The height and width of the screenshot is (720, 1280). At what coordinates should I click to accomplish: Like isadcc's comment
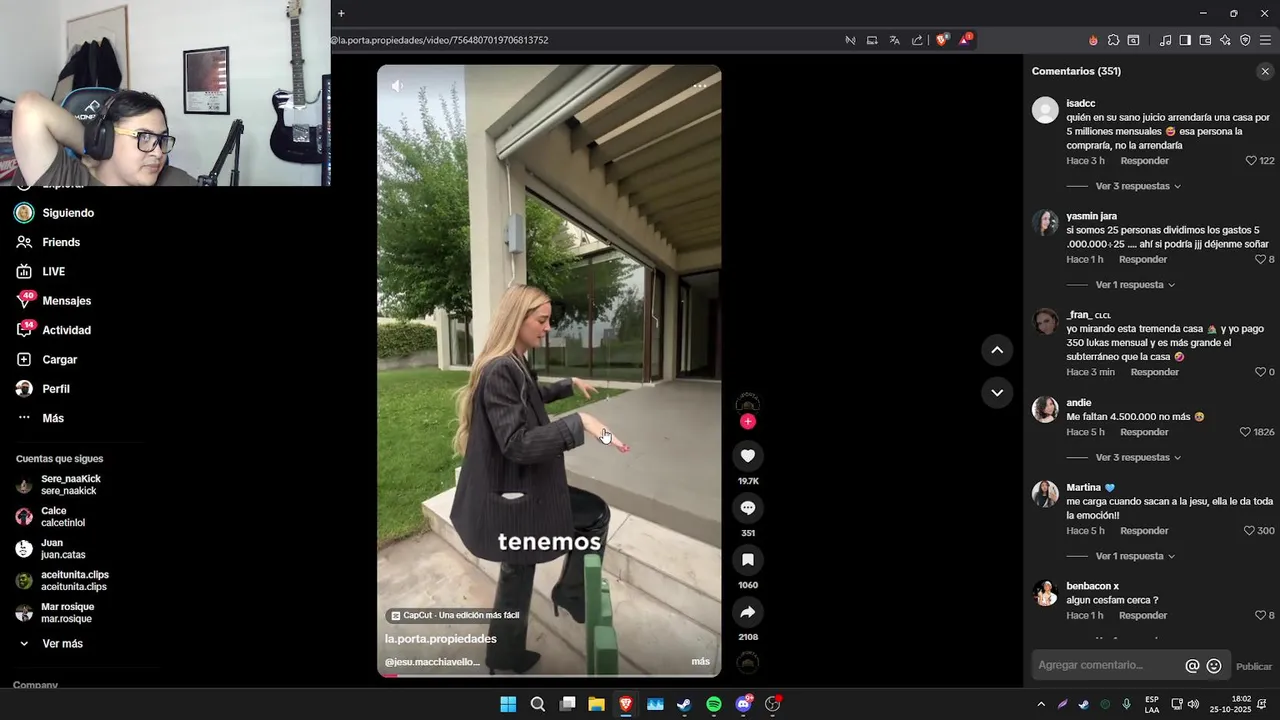[x=1251, y=161]
